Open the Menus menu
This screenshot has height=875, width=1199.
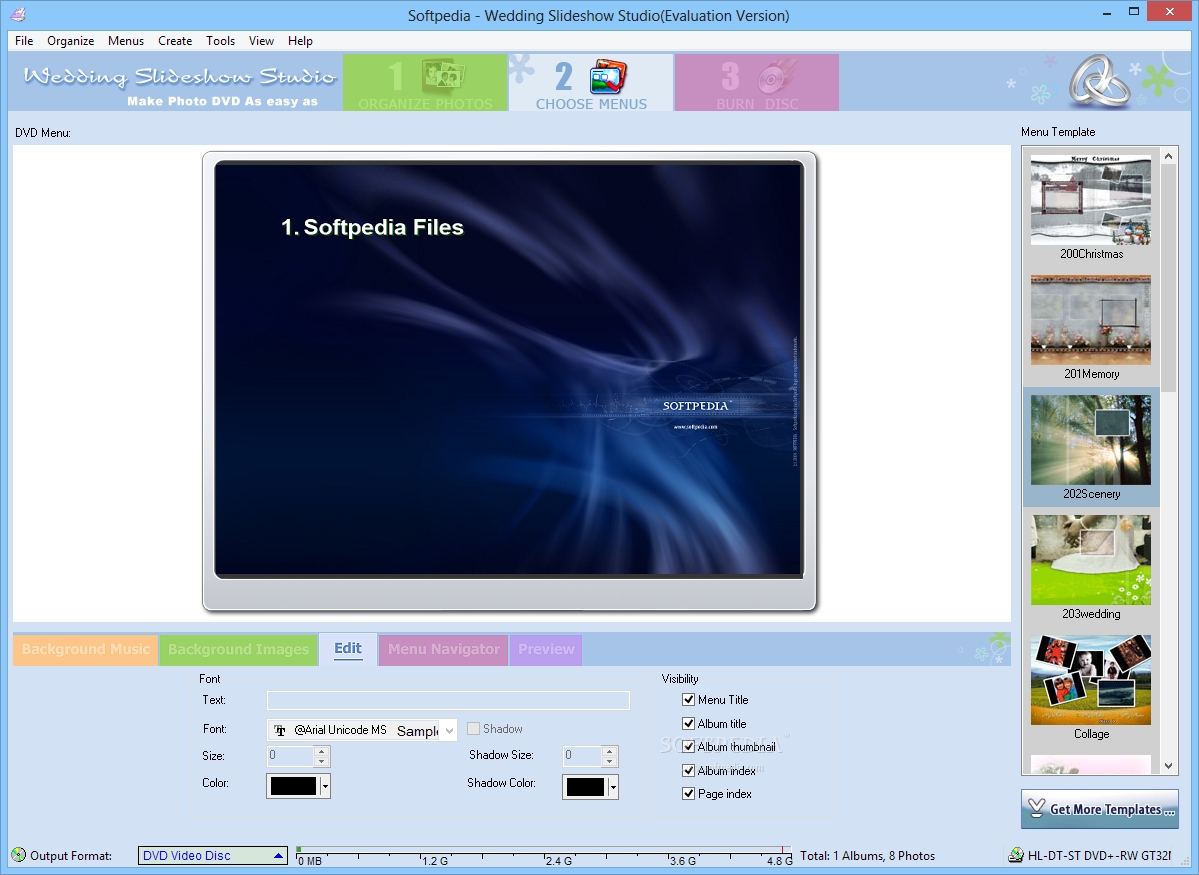pos(125,41)
